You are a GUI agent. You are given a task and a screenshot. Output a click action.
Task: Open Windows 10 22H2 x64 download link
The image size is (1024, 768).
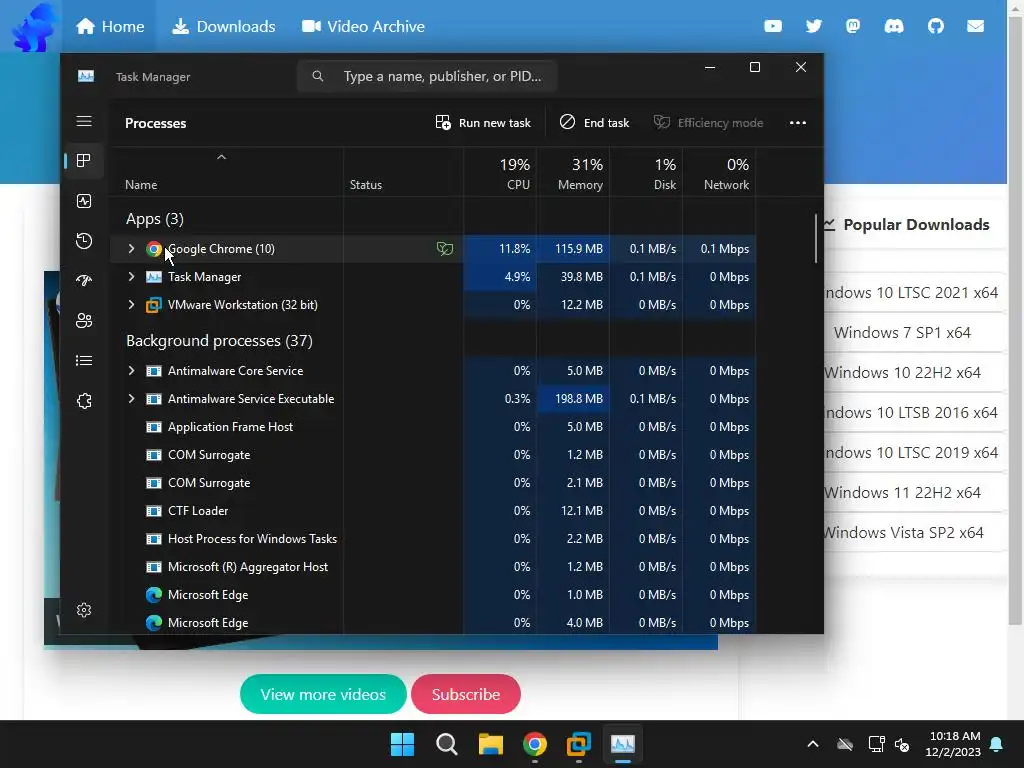pos(902,372)
